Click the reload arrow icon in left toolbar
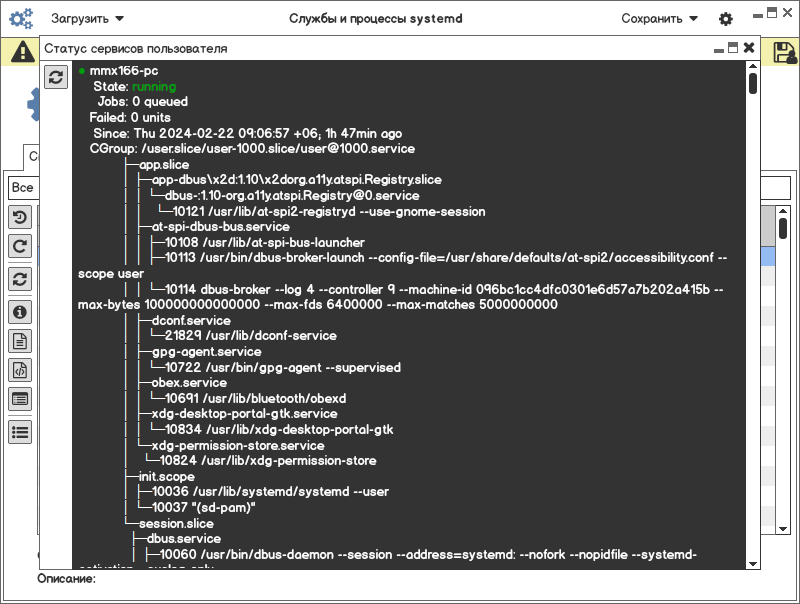Viewport: 800px width, 604px height. click(20, 246)
